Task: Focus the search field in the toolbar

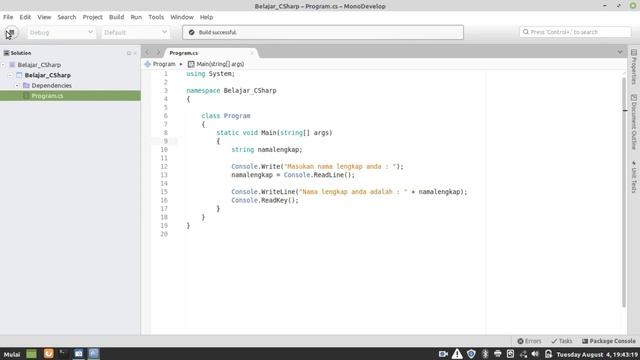Action: (x=575, y=32)
